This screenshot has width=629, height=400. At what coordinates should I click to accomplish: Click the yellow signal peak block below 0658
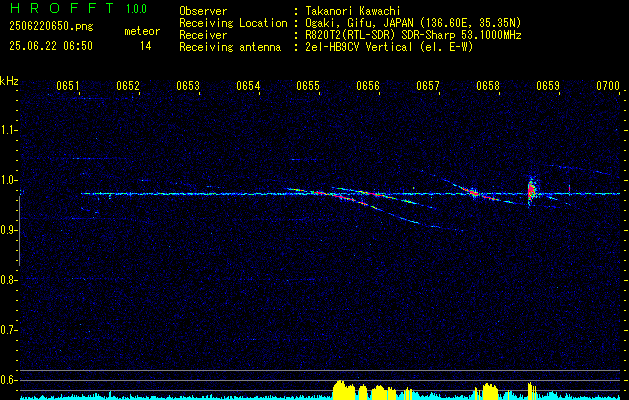pos(489,391)
